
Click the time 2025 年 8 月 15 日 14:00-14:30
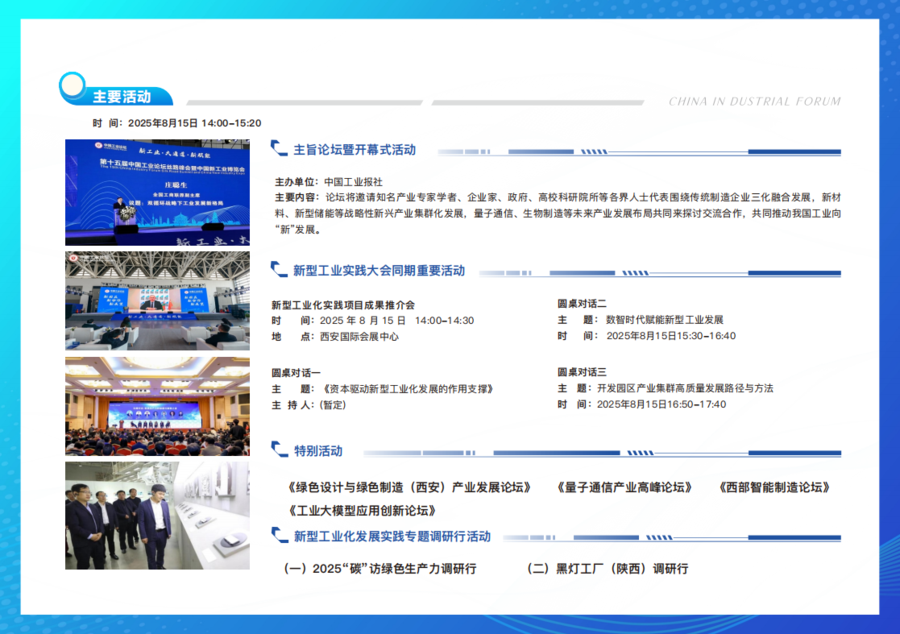tap(397, 321)
